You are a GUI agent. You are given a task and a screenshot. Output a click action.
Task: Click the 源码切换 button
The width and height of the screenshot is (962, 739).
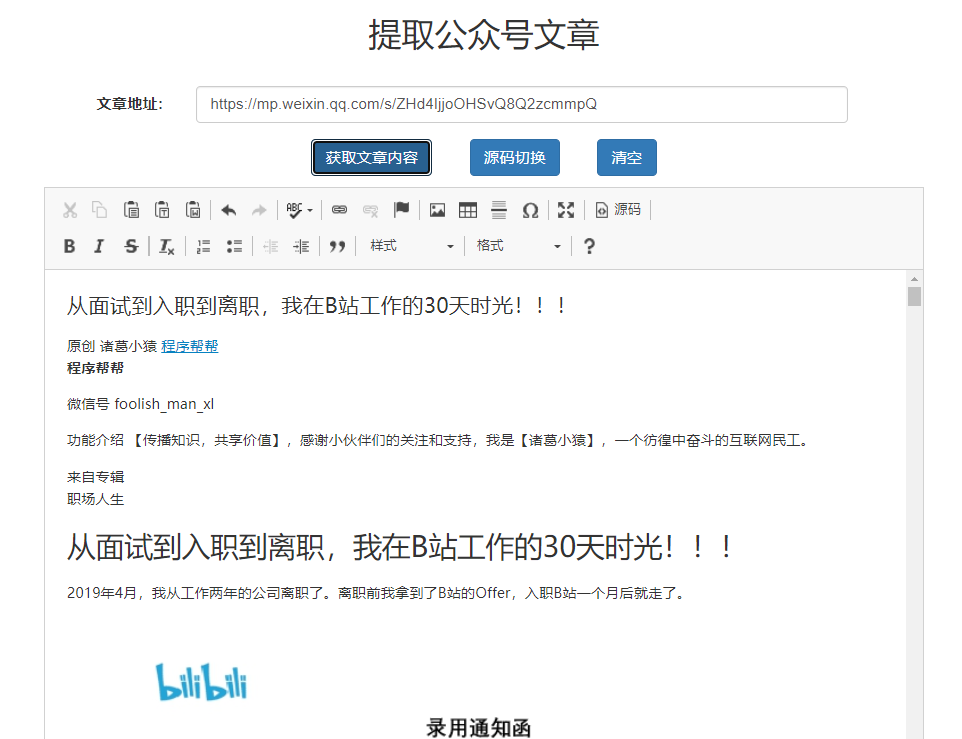pyautogui.click(x=515, y=158)
